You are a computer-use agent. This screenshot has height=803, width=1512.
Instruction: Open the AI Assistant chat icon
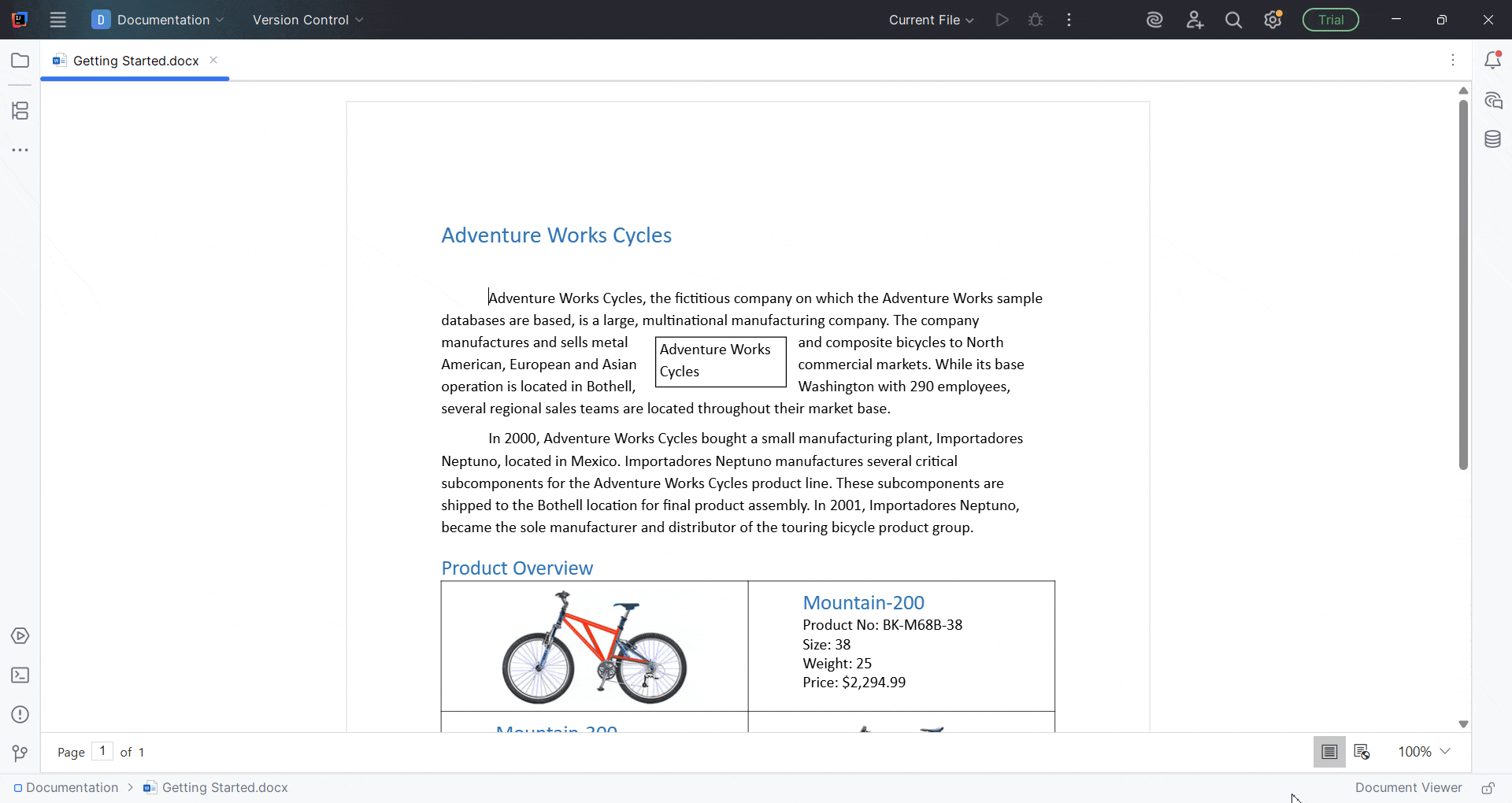pyautogui.click(x=1492, y=101)
